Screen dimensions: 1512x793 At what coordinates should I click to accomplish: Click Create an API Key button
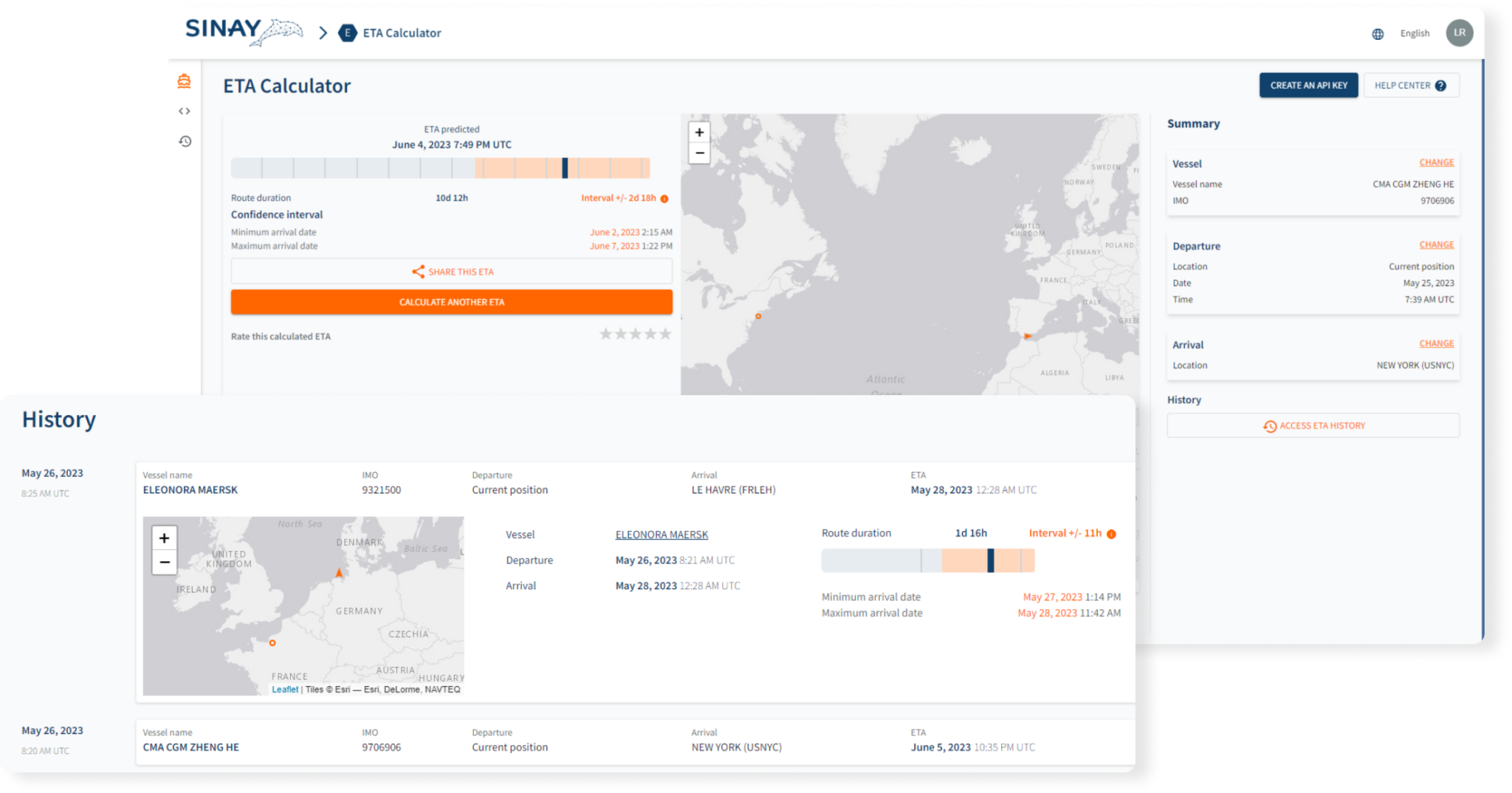[x=1308, y=86]
